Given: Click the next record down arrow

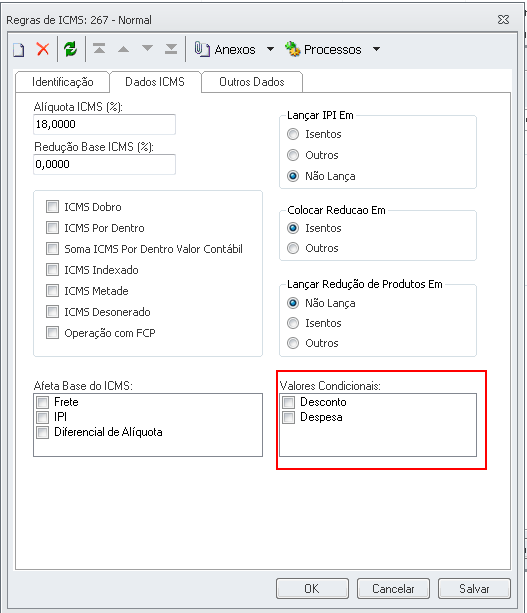Looking at the screenshot, I should [147, 48].
